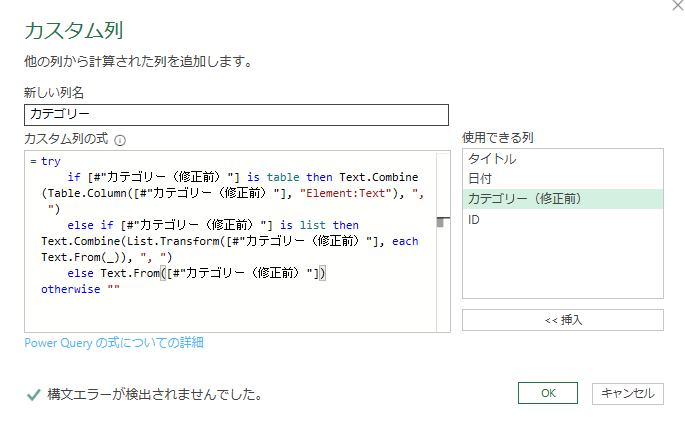The height and width of the screenshot is (427, 685).
Task: Click on Table.Column in the formula text
Action: 81,193
